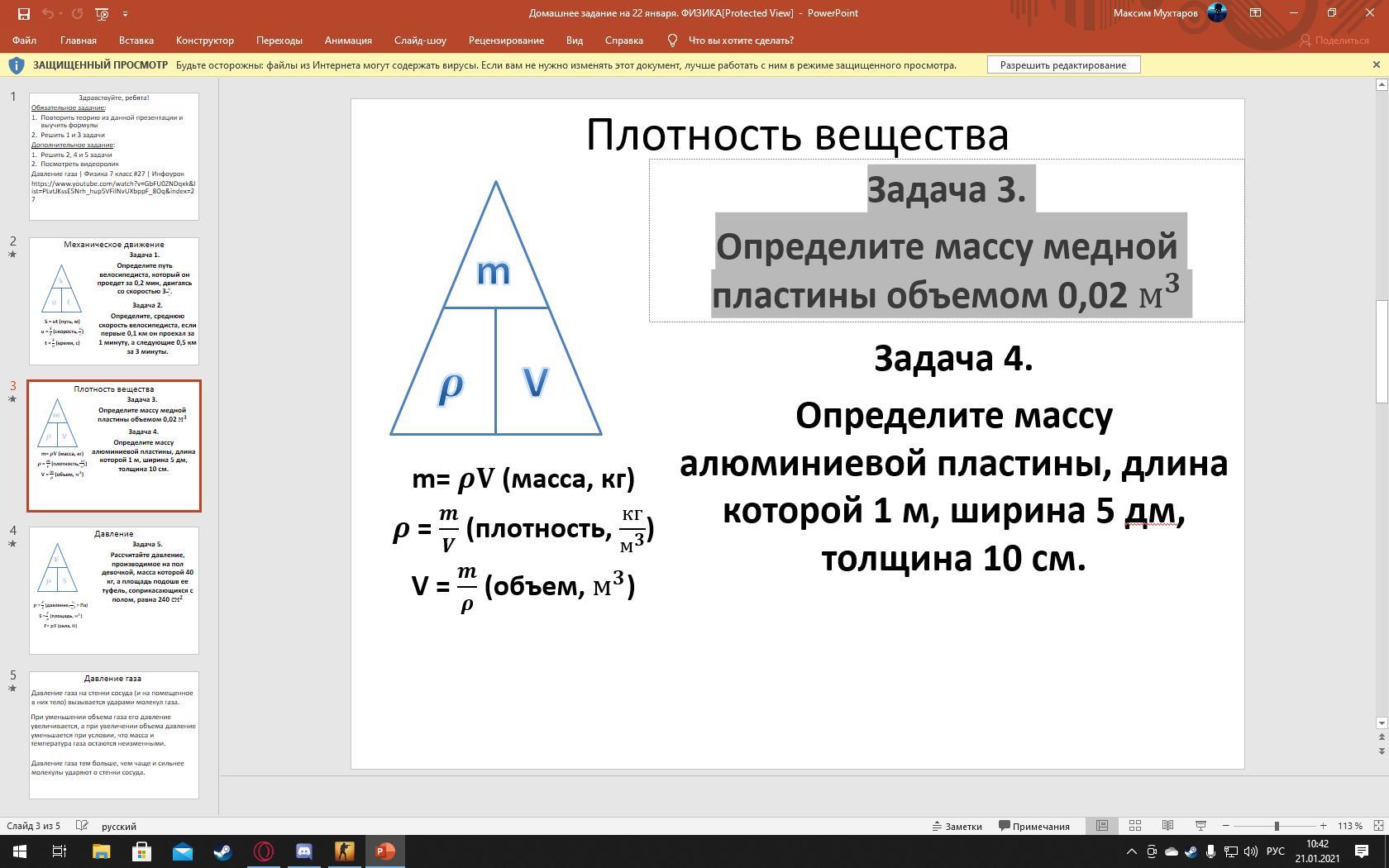Click the zoom slider handle

1277,826
